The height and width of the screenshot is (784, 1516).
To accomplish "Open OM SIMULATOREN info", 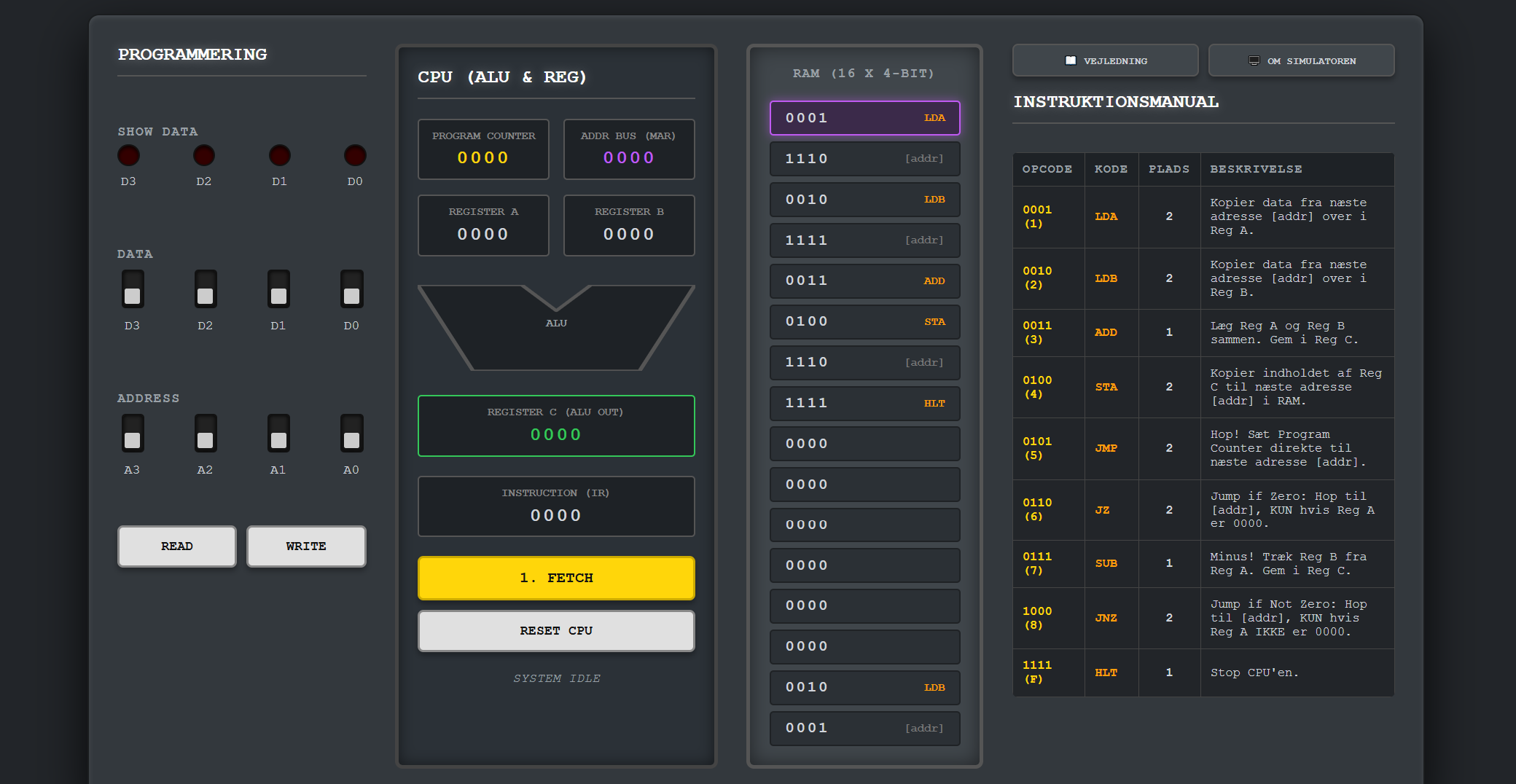I will pos(1302,60).
